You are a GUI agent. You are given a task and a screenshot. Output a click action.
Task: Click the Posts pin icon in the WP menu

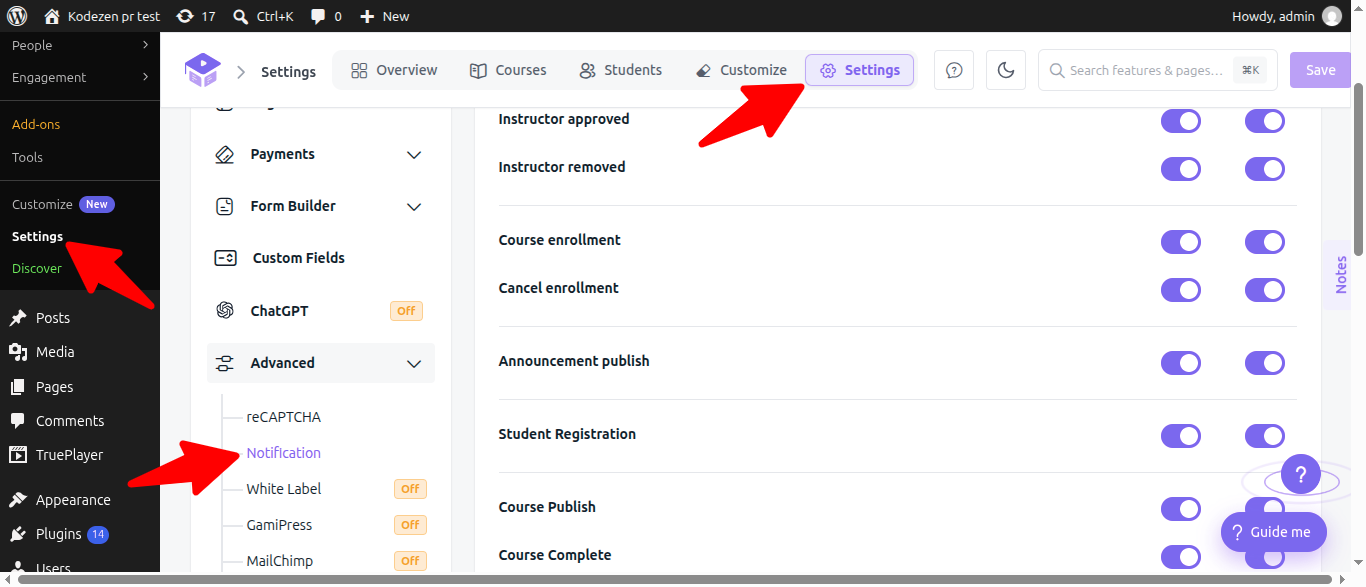tap(18, 318)
